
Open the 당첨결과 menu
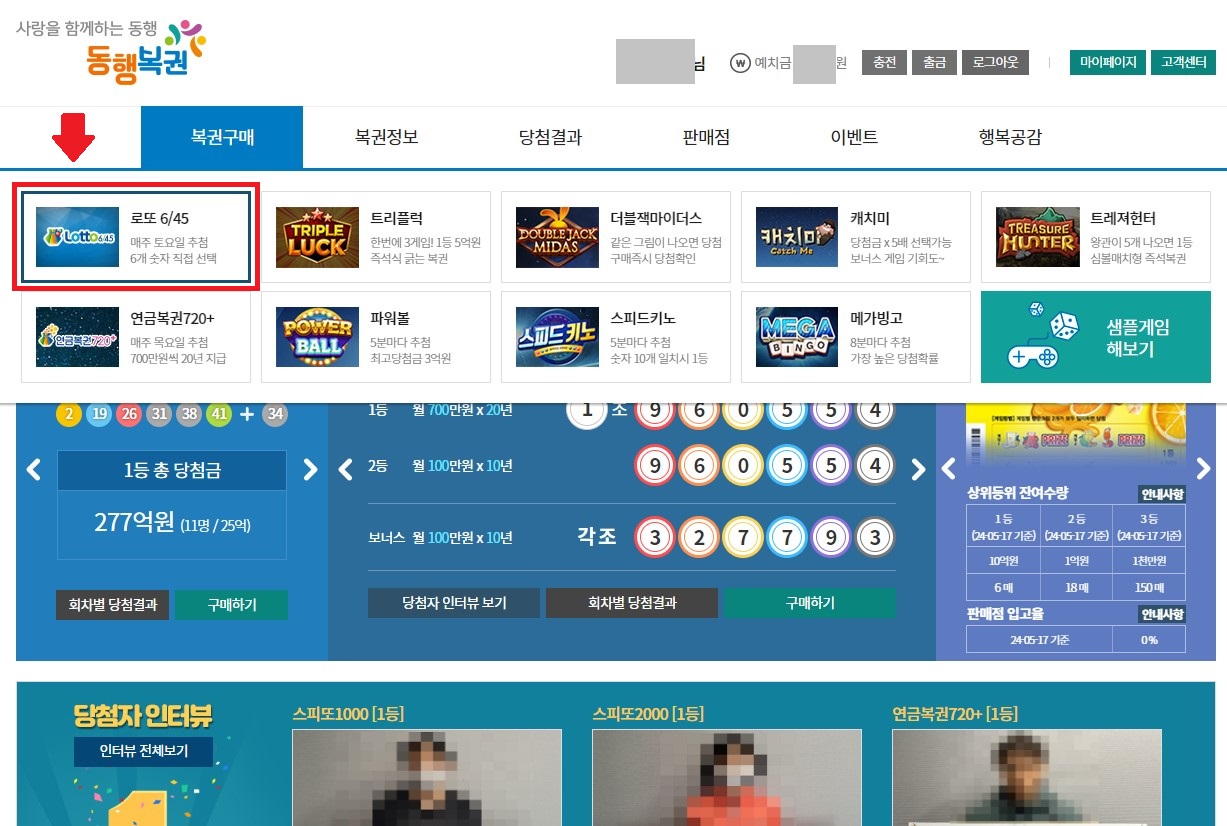point(550,137)
